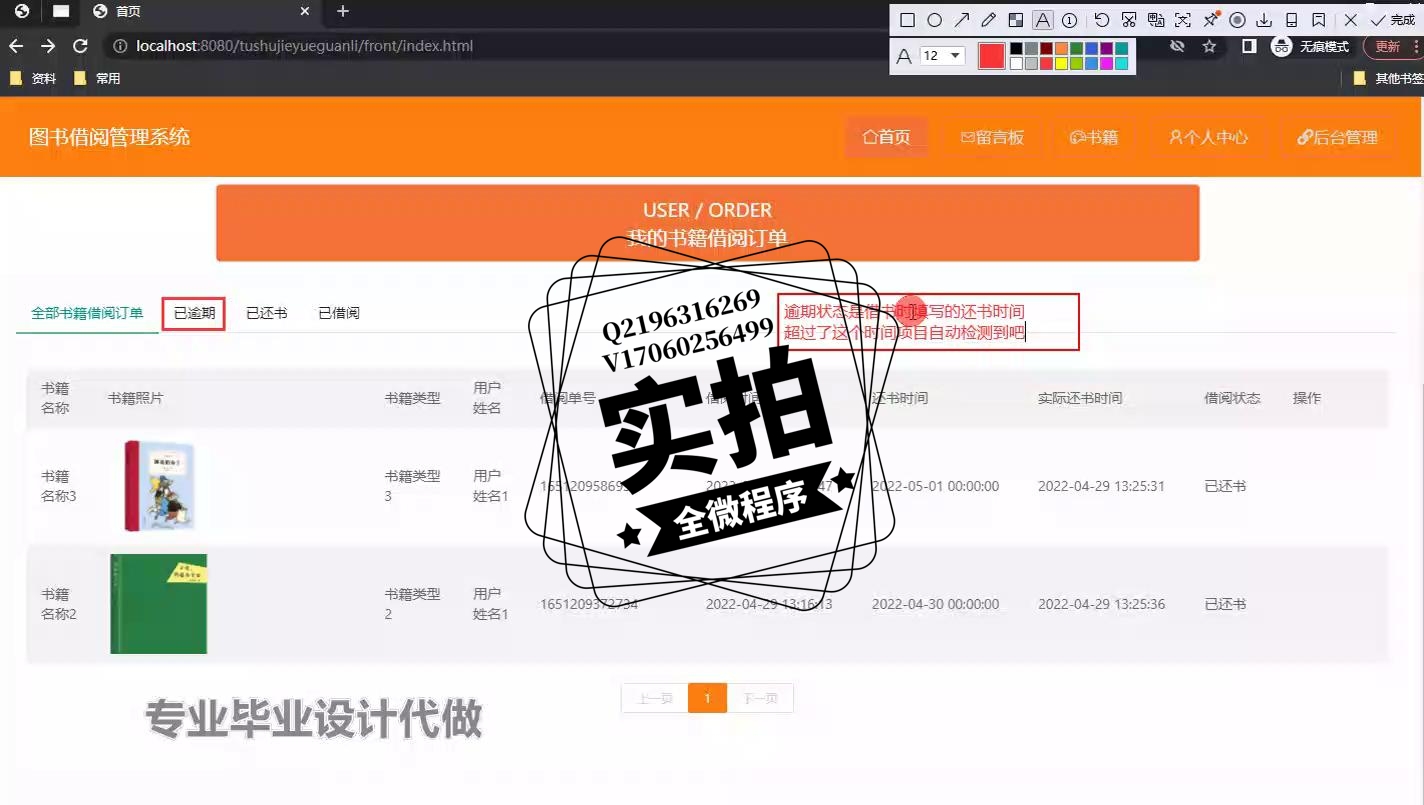
Task: Click 完成 to finish screenshot
Action: tap(1393, 20)
